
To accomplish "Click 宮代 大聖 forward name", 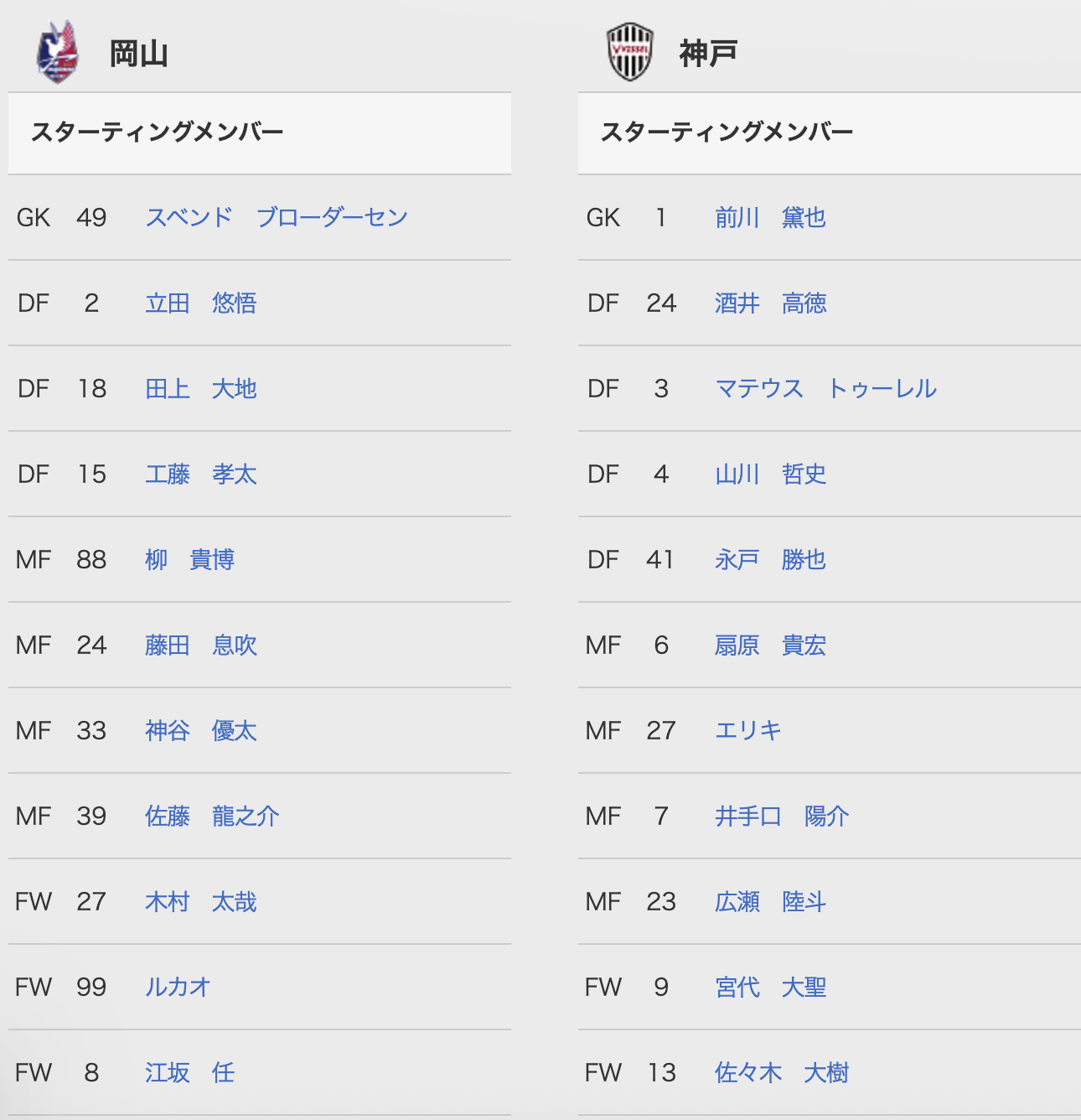I will (771, 987).
